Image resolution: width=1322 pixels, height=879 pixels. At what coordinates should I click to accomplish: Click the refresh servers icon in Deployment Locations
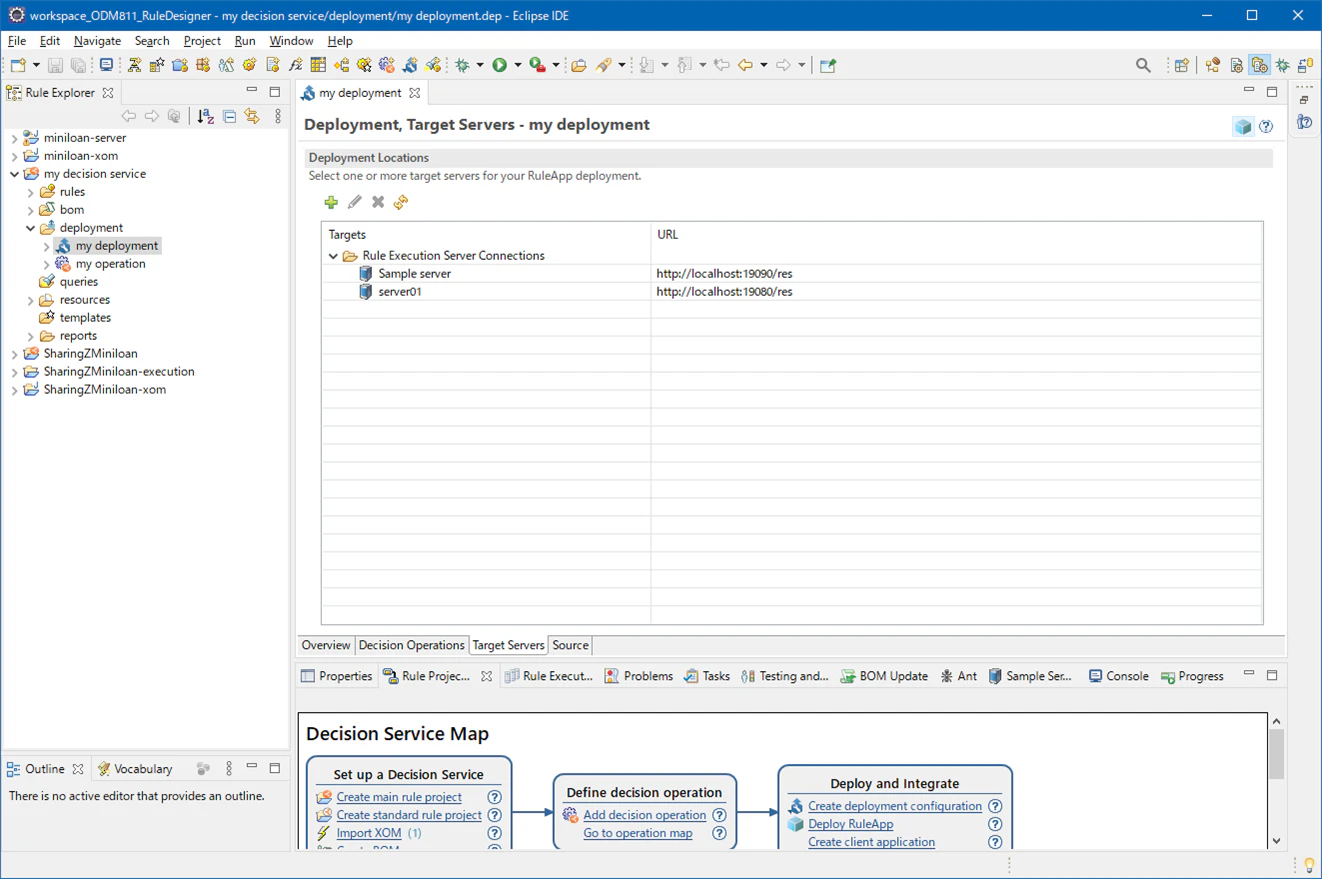401,202
